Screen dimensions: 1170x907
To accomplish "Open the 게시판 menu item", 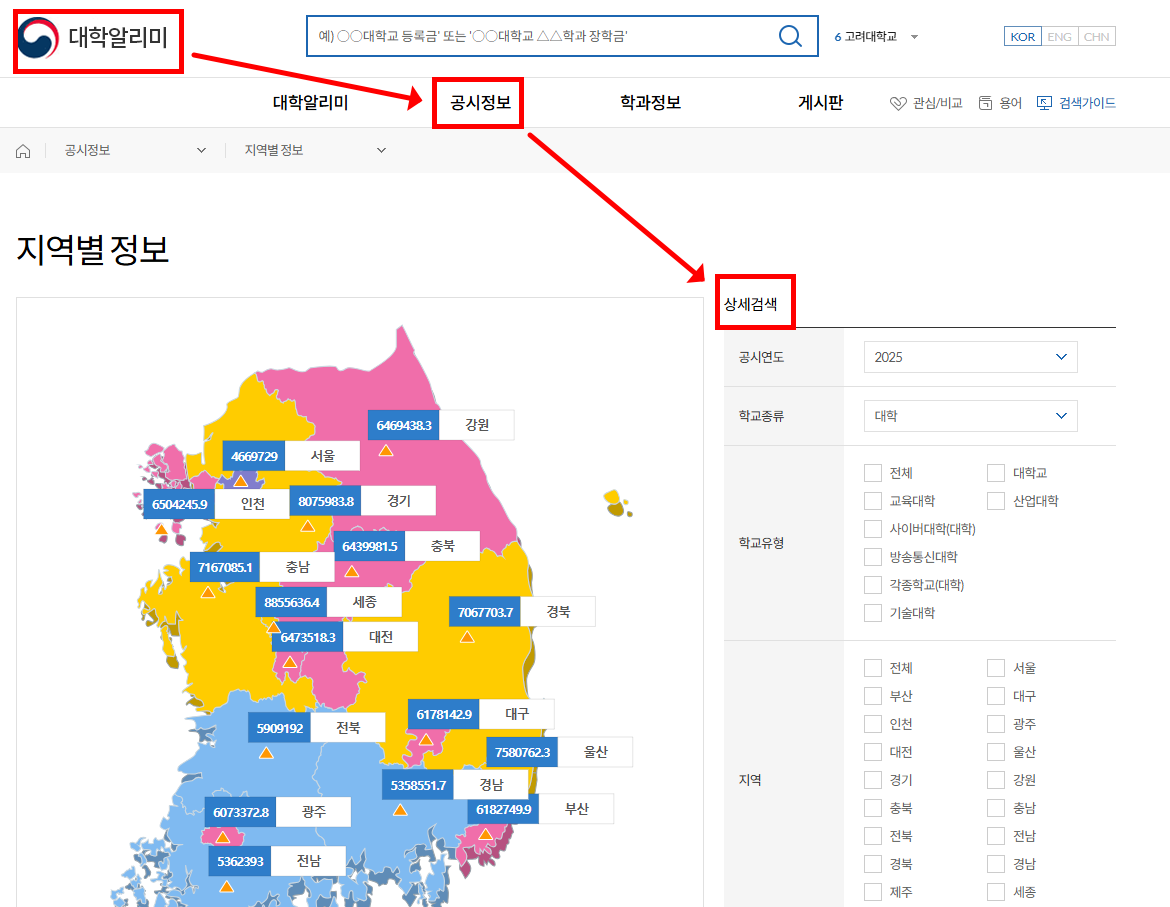I will 820,103.
